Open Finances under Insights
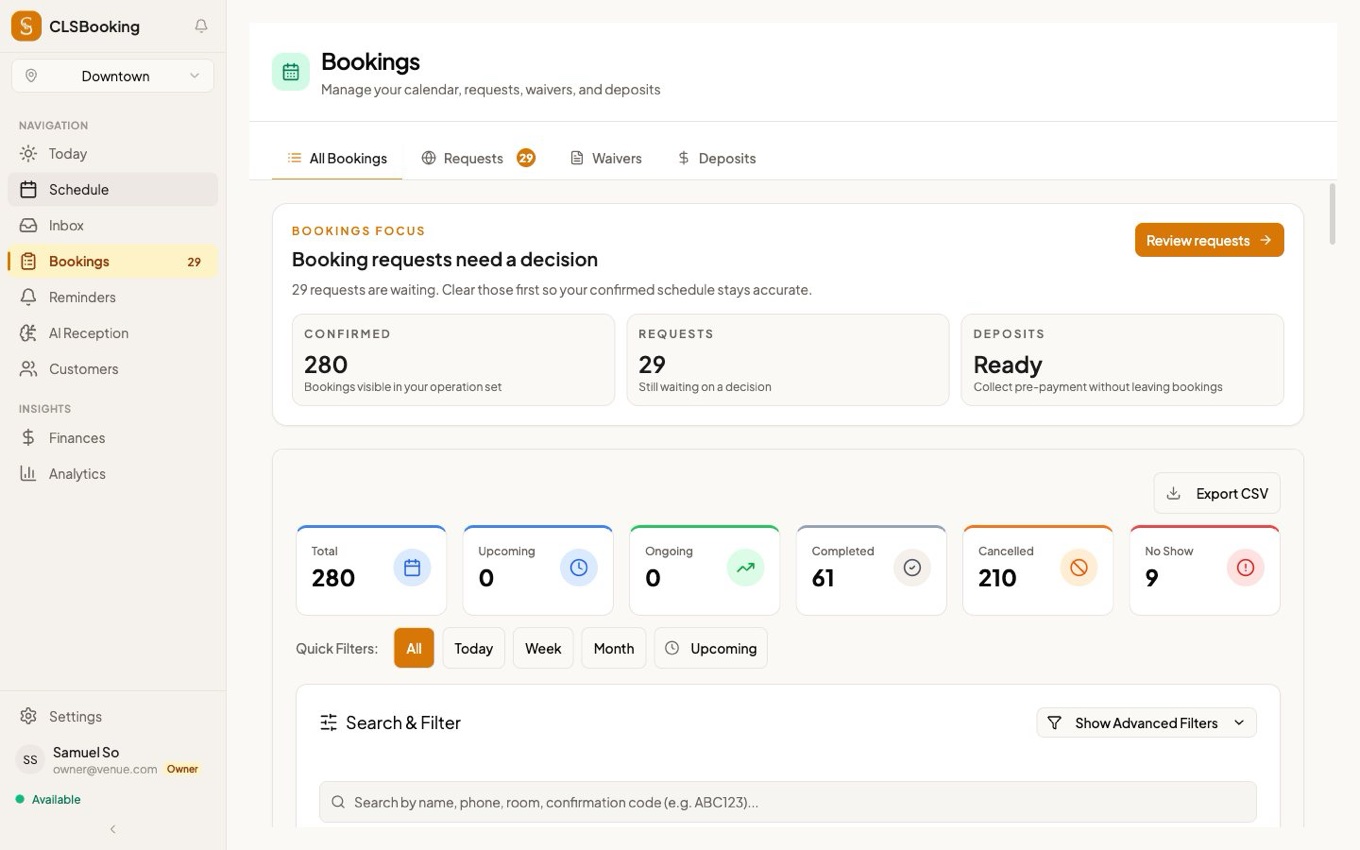 (112, 438)
